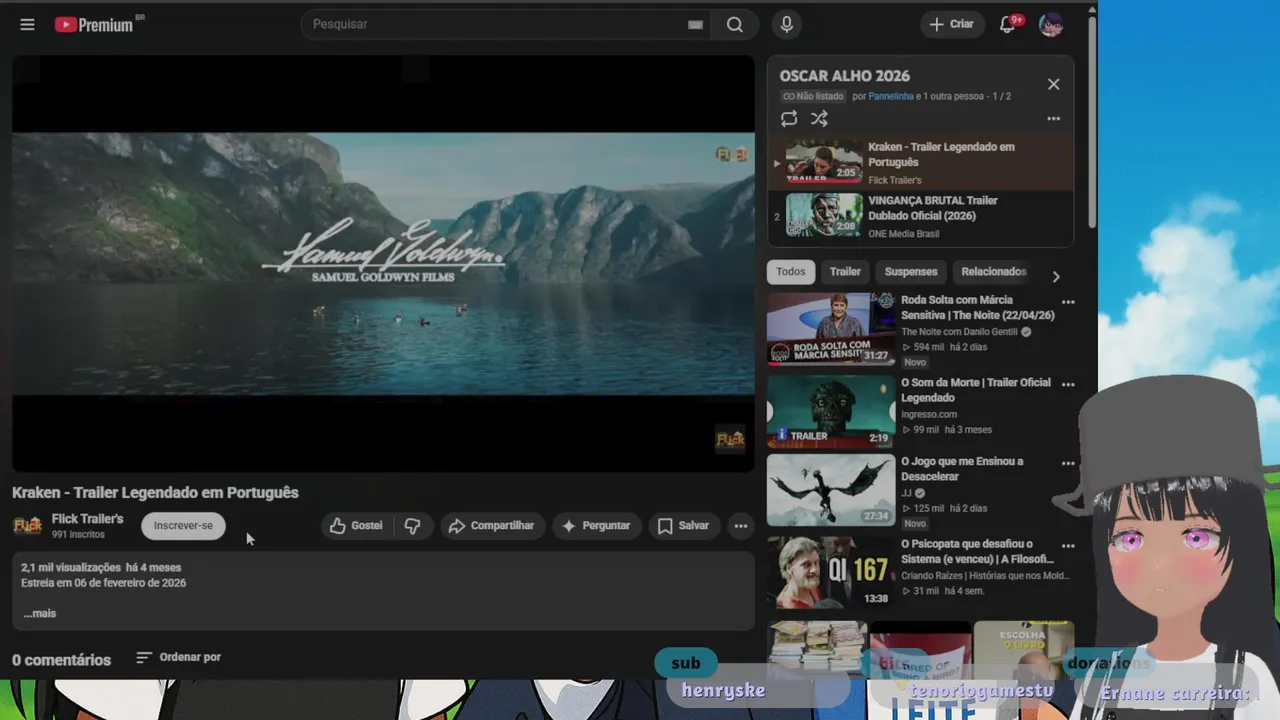Click the magnifier search button
Image resolution: width=1280 pixels, height=720 pixels.
(x=735, y=24)
